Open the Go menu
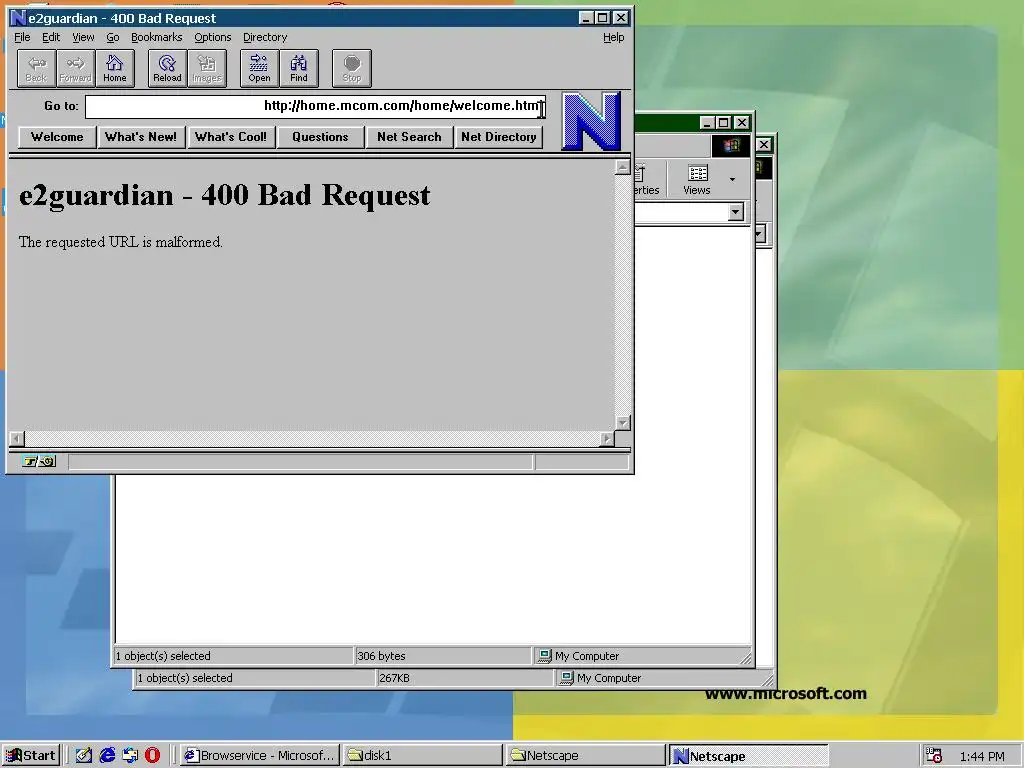The width and height of the screenshot is (1024, 768). coord(113,37)
